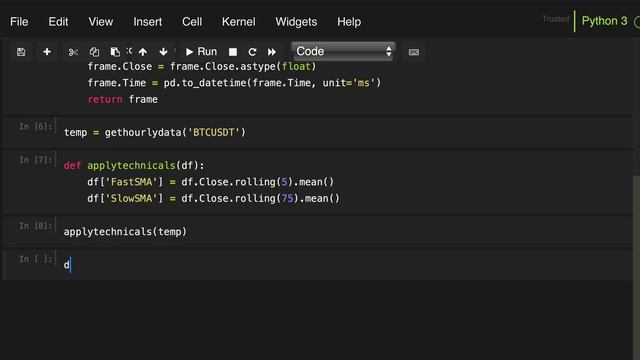Click the 'return frame' line
Screen dimensions: 640x360
pos(122,99)
